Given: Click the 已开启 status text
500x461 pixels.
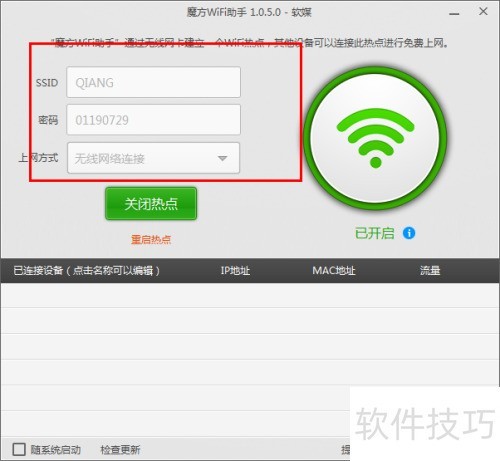Looking at the screenshot, I should [375, 233].
